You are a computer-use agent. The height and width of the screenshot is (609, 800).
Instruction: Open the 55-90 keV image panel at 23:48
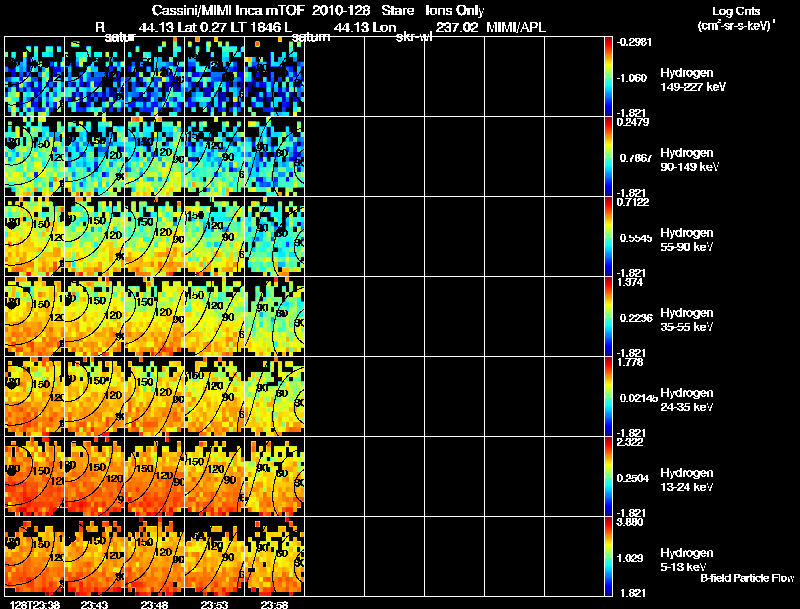[155, 236]
